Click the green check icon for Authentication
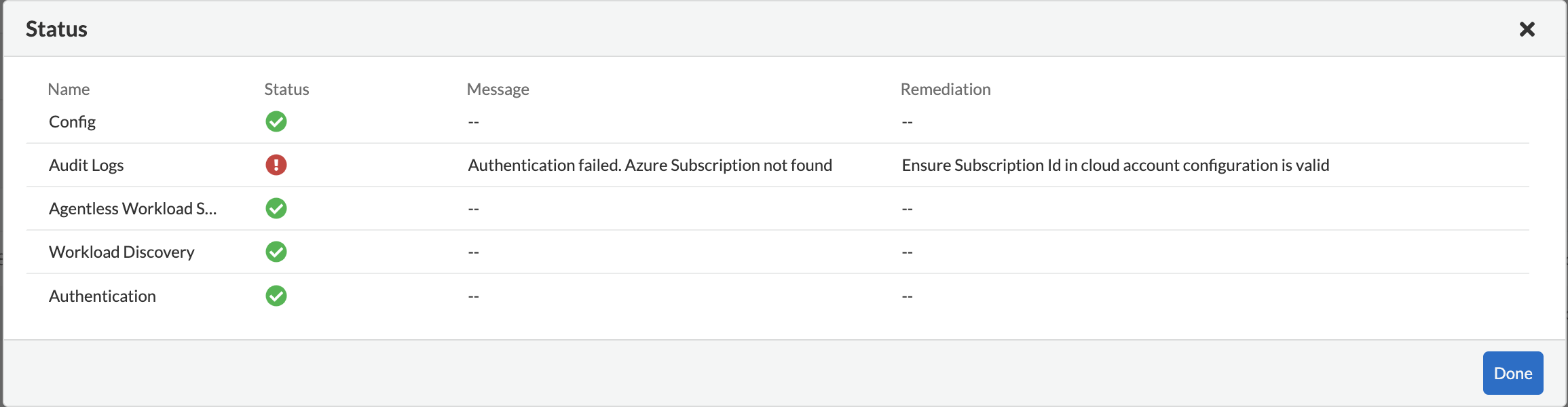The width and height of the screenshot is (1568, 407). [x=276, y=296]
